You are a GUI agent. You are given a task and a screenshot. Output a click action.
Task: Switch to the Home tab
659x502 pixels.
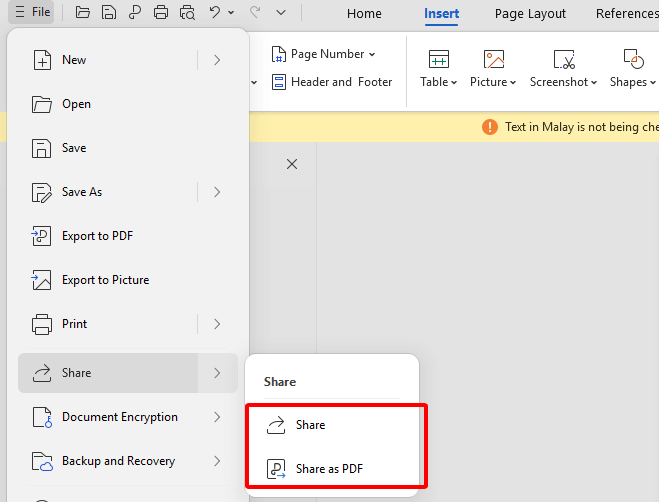click(x=364, y=14)
